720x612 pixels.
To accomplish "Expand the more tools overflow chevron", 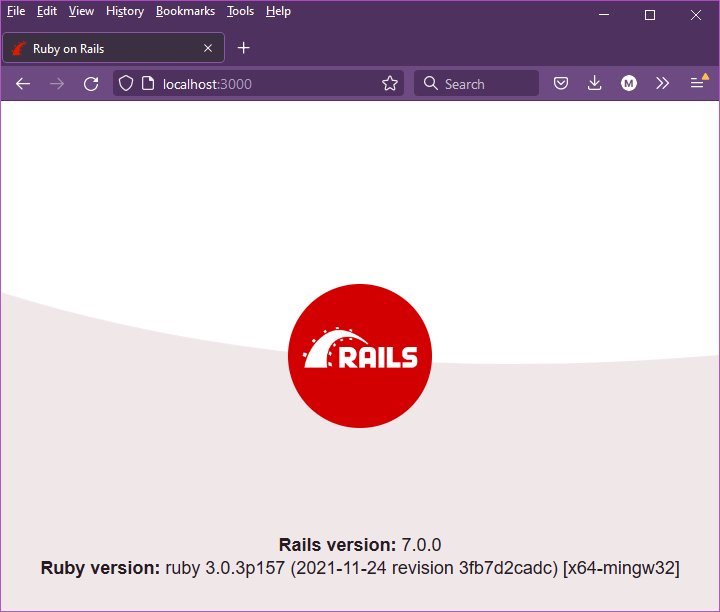I will [662, 84].
